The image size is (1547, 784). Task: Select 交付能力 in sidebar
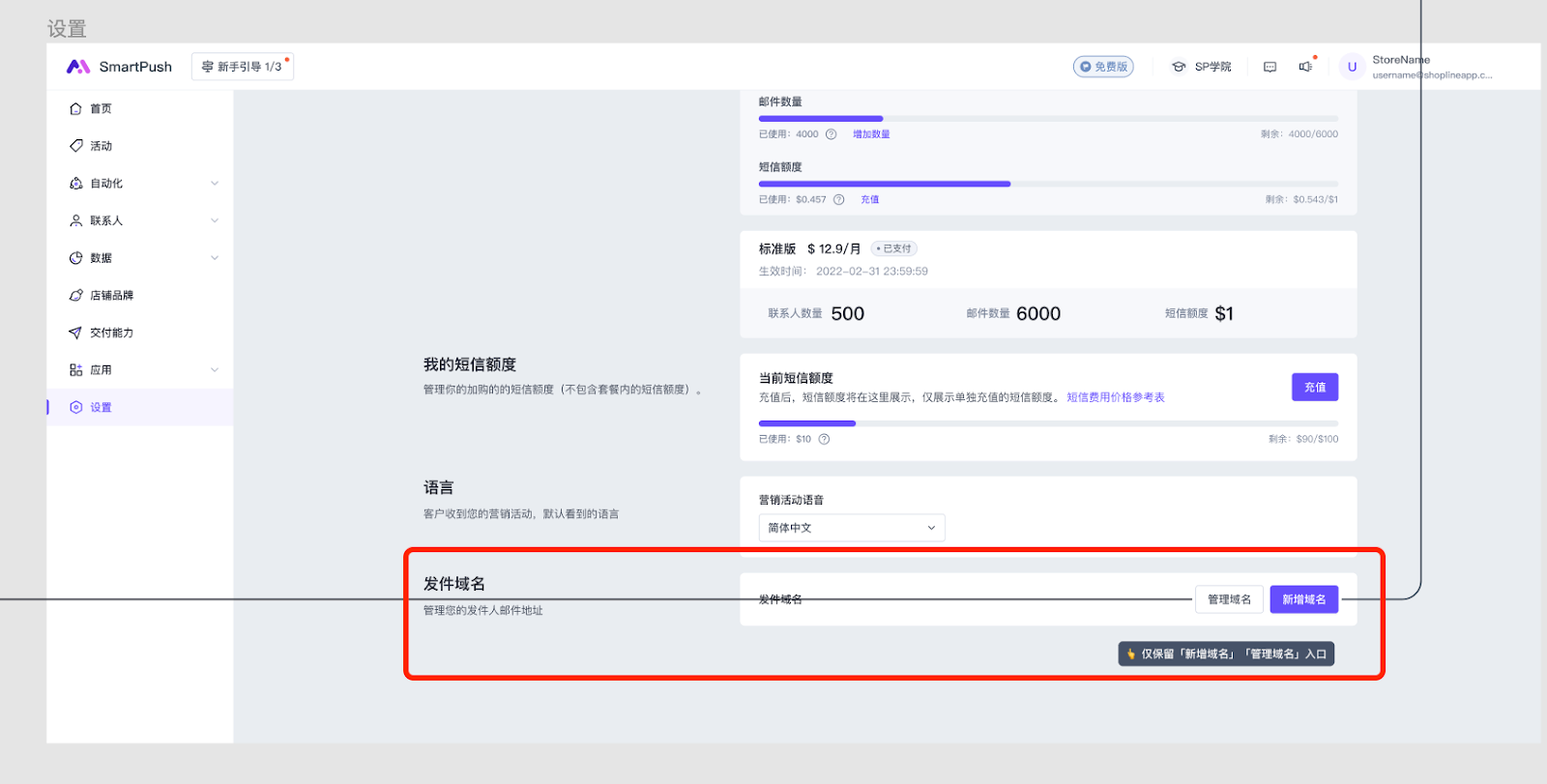click(111, 333)
